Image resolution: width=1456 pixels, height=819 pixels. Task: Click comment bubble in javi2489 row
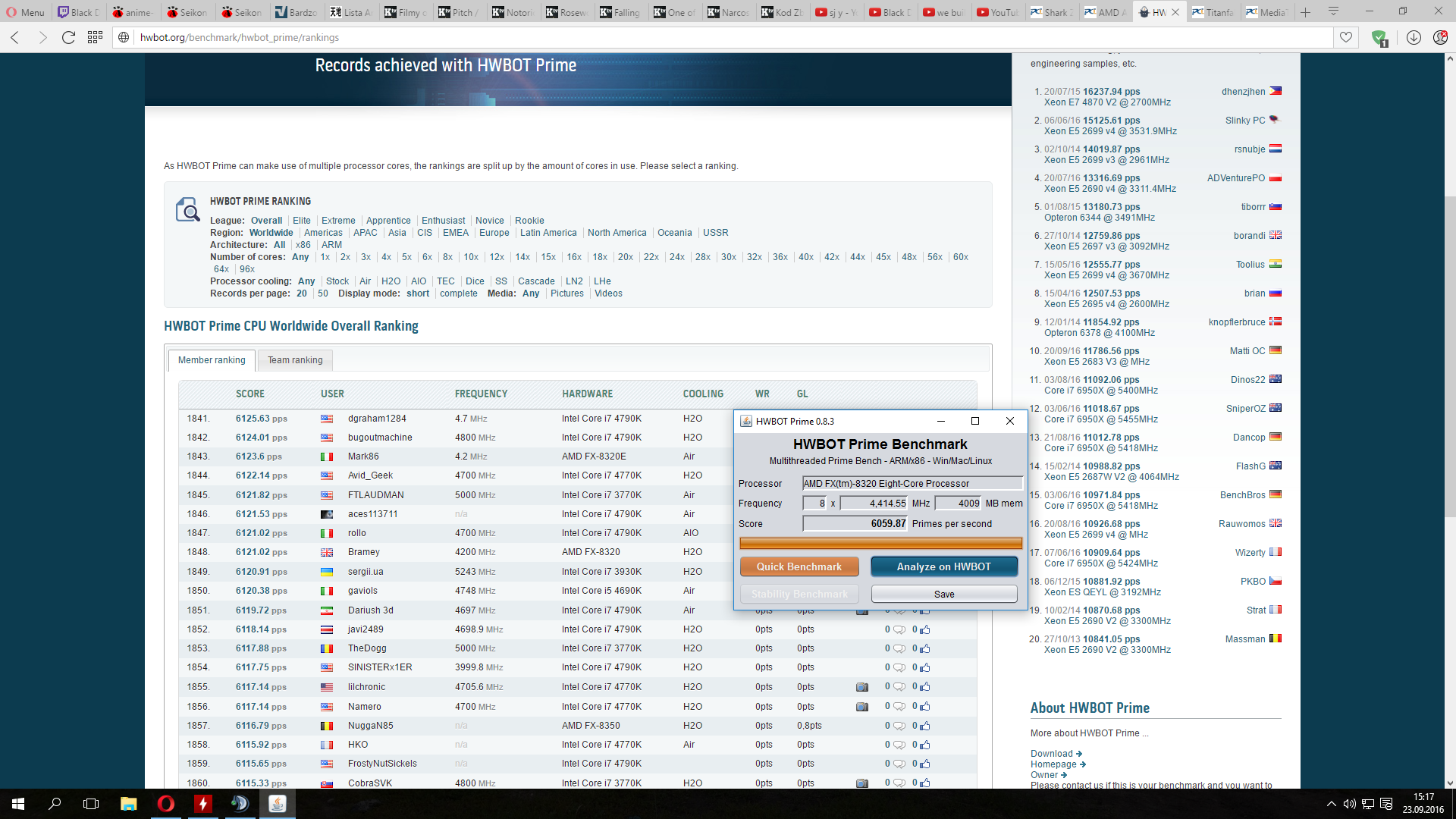click(899, 629)
